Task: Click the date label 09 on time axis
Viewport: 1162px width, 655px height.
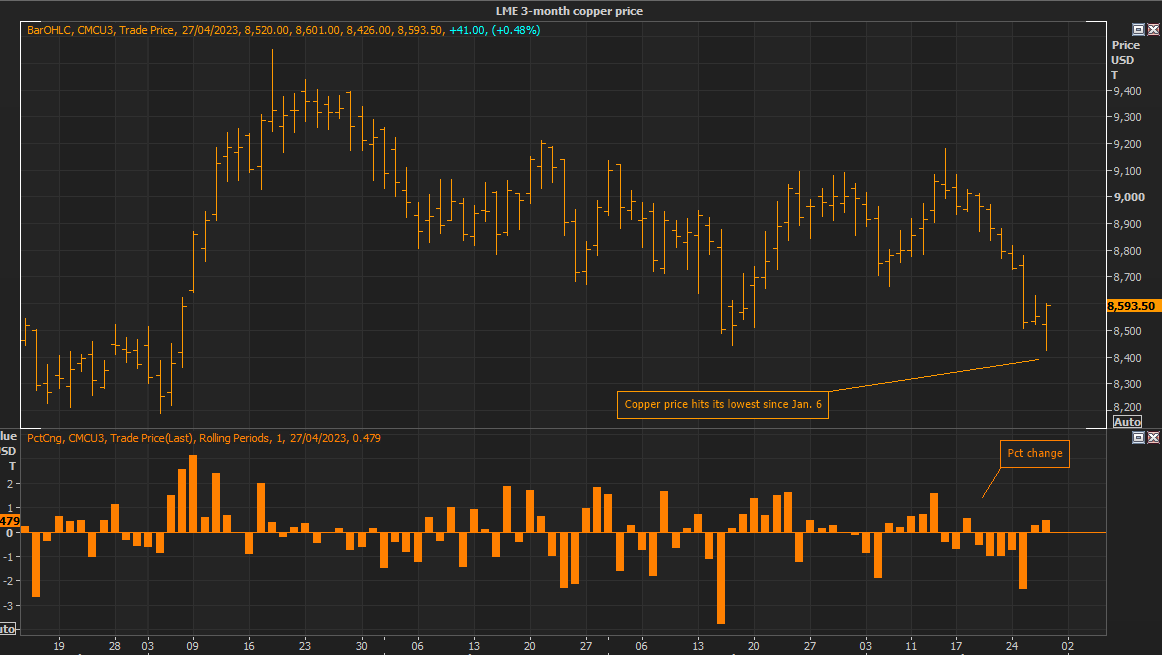Action: click(192, 646)
